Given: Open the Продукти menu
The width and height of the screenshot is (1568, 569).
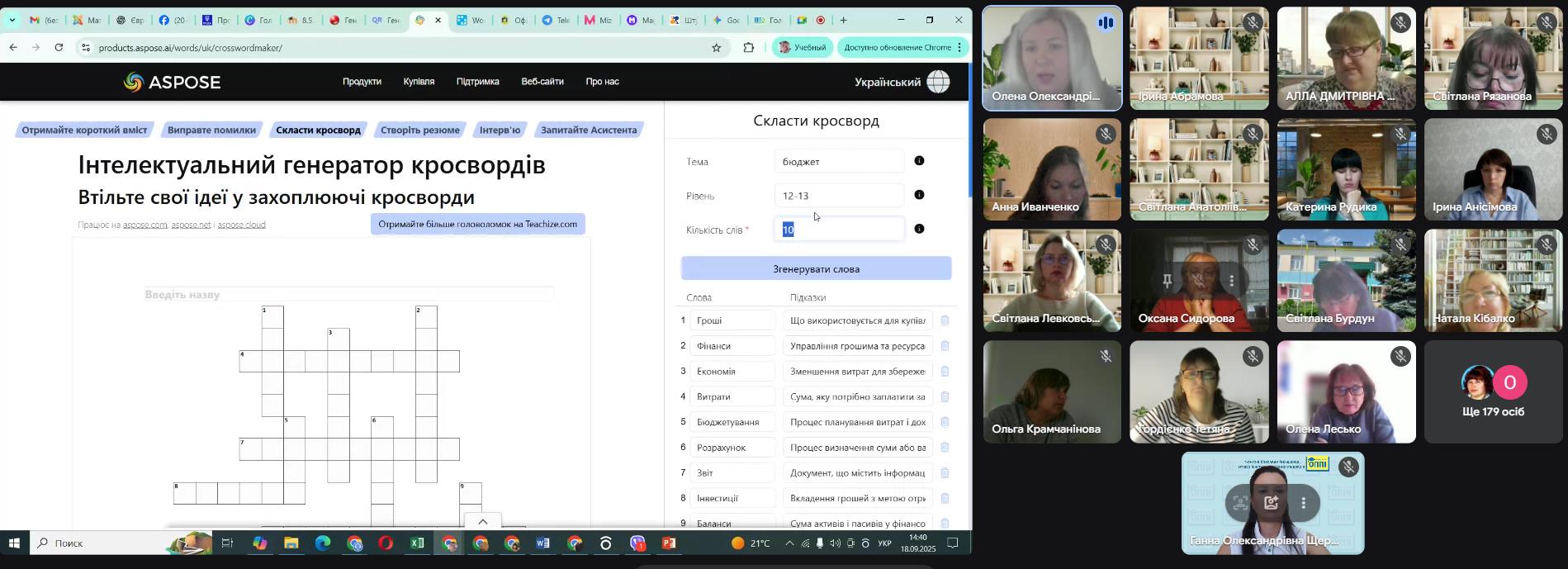Looking at the screenshot, I should click(362, 82).
